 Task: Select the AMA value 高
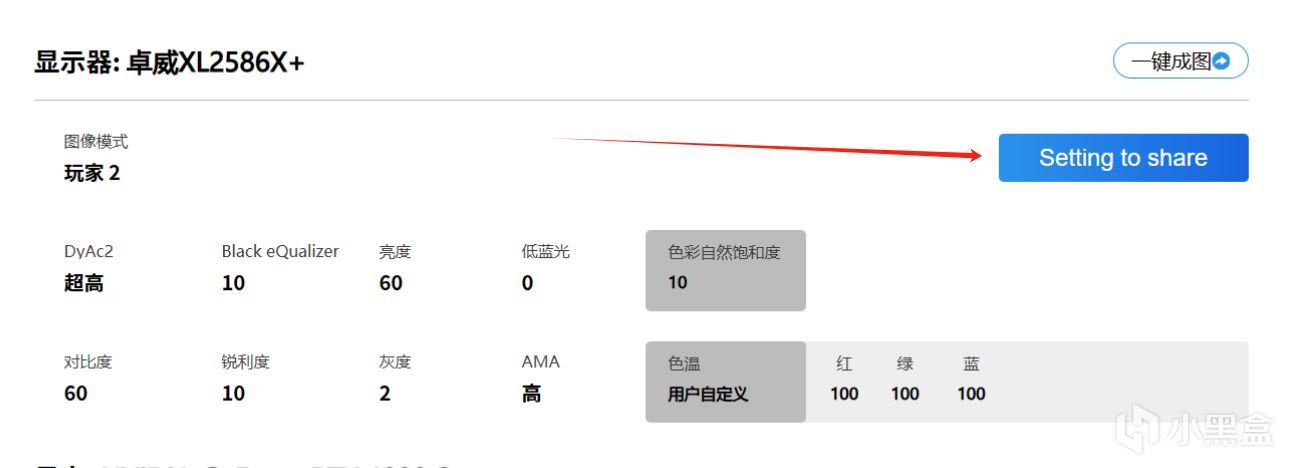pyautogui.click(x=531, y=393)
